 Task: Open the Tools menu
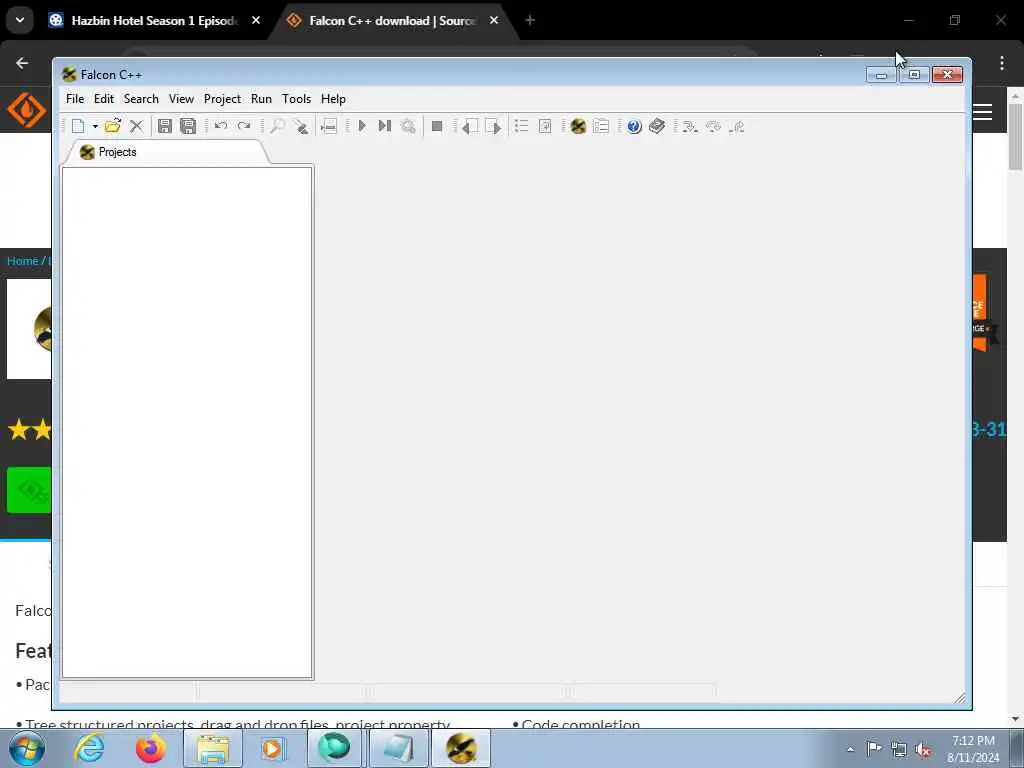click(x=296, y=99)
